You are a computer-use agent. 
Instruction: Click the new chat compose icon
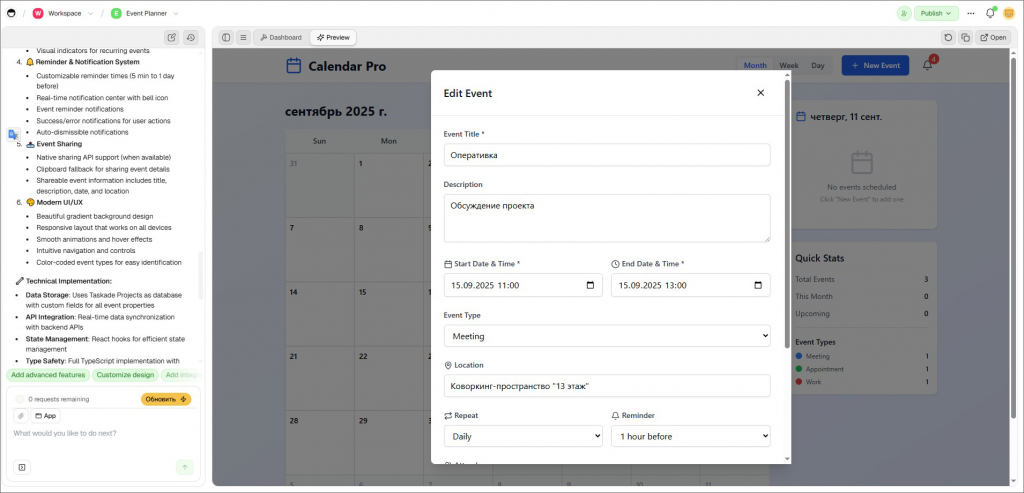[172, 38]
